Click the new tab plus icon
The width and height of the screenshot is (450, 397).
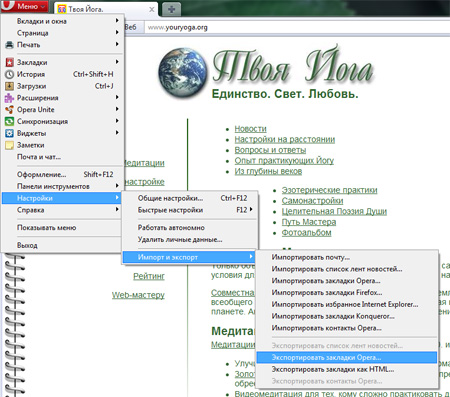pos(171,9)
